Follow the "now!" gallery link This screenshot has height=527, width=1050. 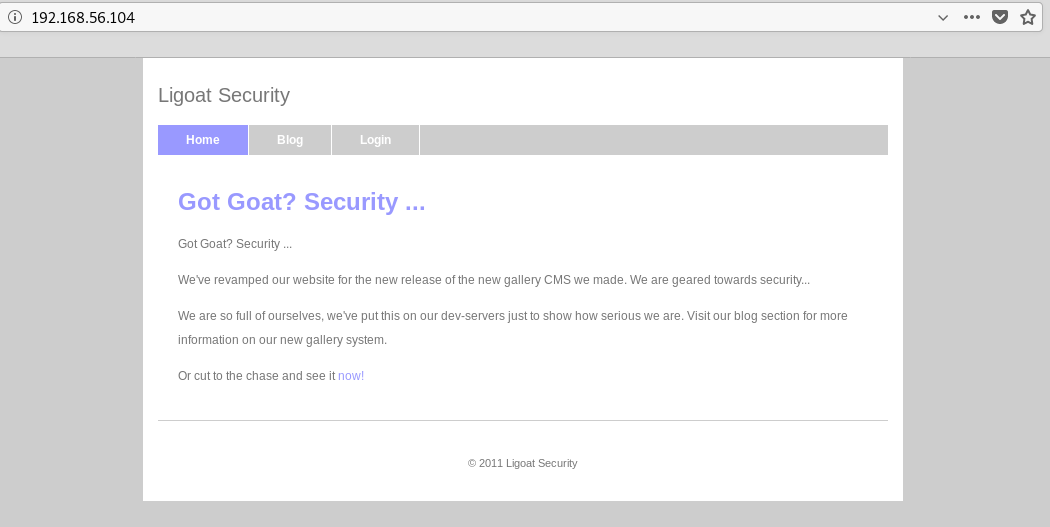(x=351, y=376)
